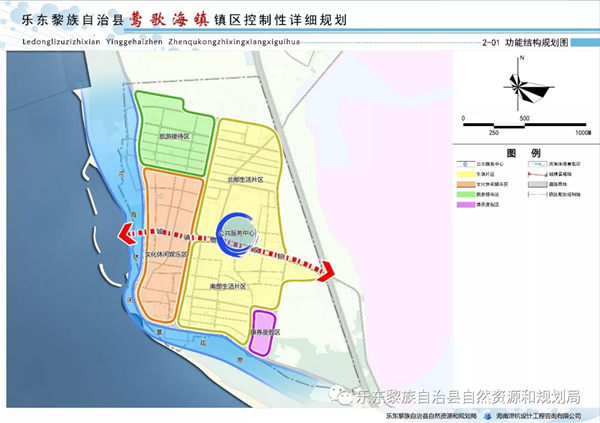Image resolution: width=600 pixels, height=423 pixels.
Task: Click the 南部生活片区 label on map
Action: point(228,286)
